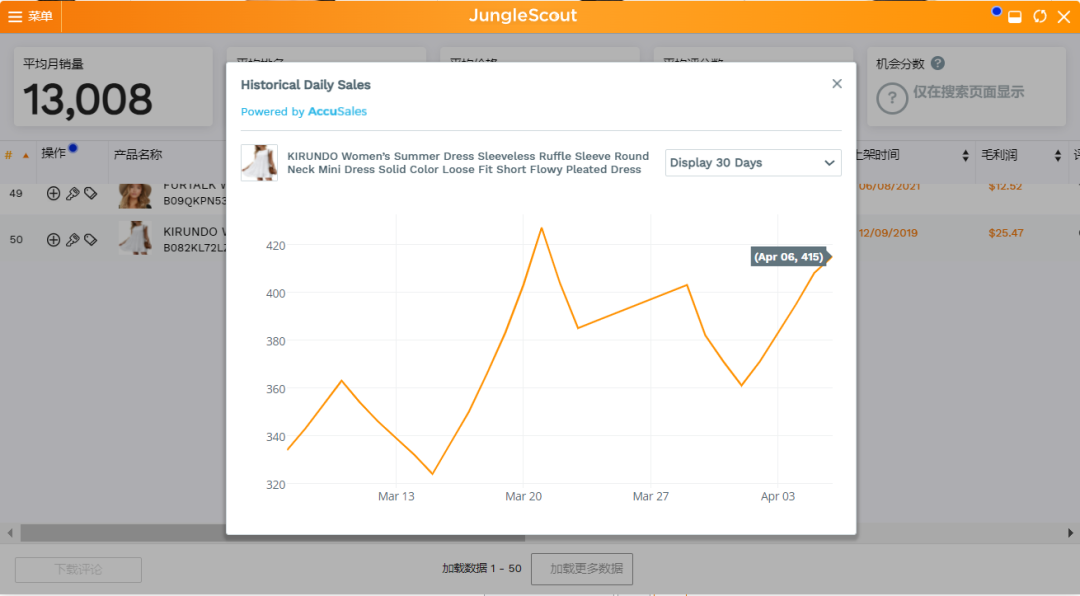Sort by 毛利润 column arrows
The width and height of the screenshot is (1080, 596).
[1057, 156]
